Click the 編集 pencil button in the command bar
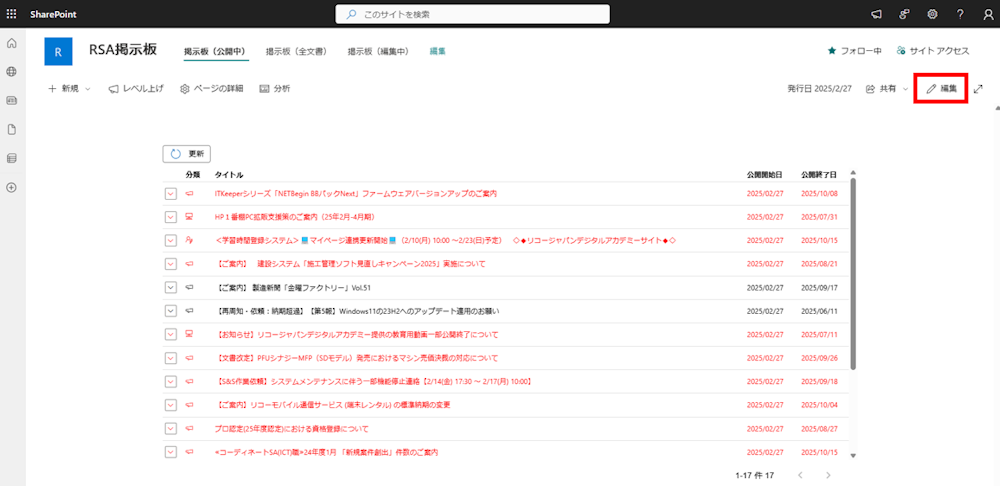The image size is (1000, 486). [x=941, y=89]
